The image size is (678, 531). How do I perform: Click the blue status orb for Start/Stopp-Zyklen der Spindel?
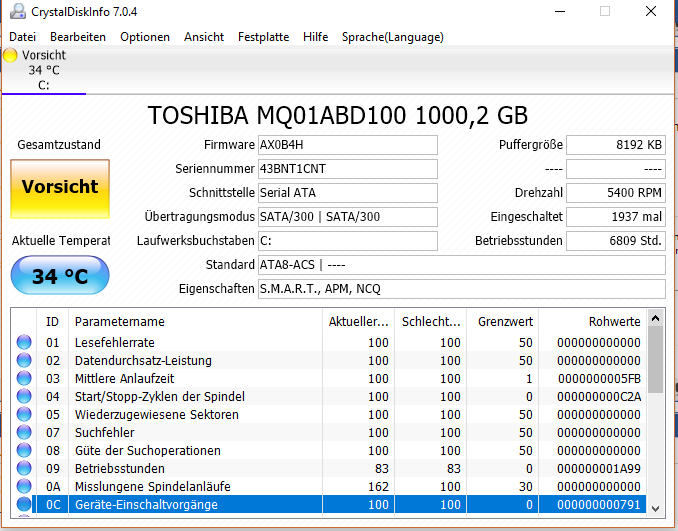pos(24,396)
